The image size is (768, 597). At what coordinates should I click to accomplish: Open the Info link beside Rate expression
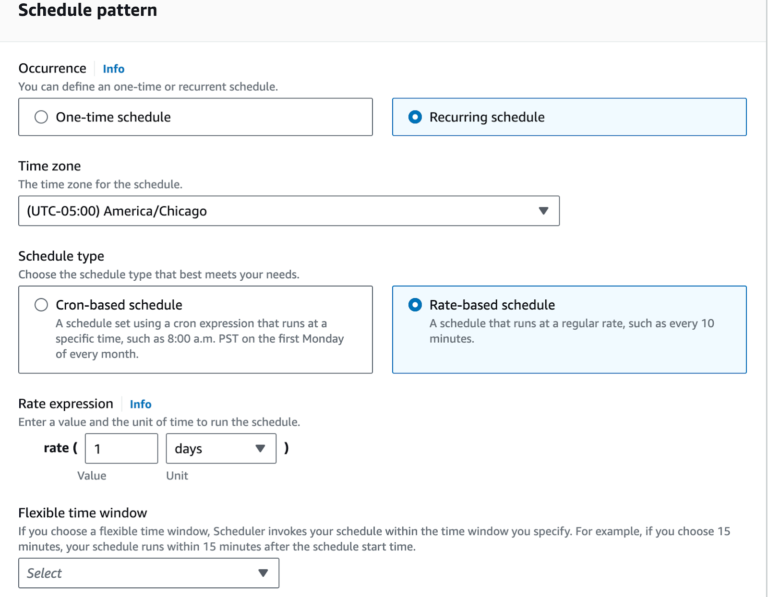tap(140, 404)
